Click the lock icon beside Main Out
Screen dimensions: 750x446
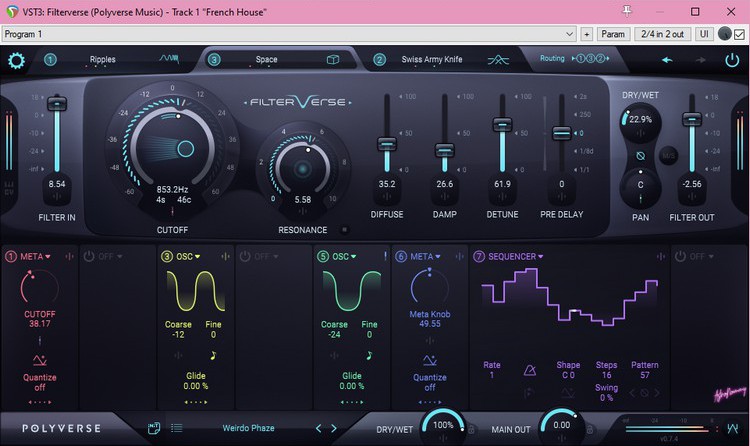point(589,429)
